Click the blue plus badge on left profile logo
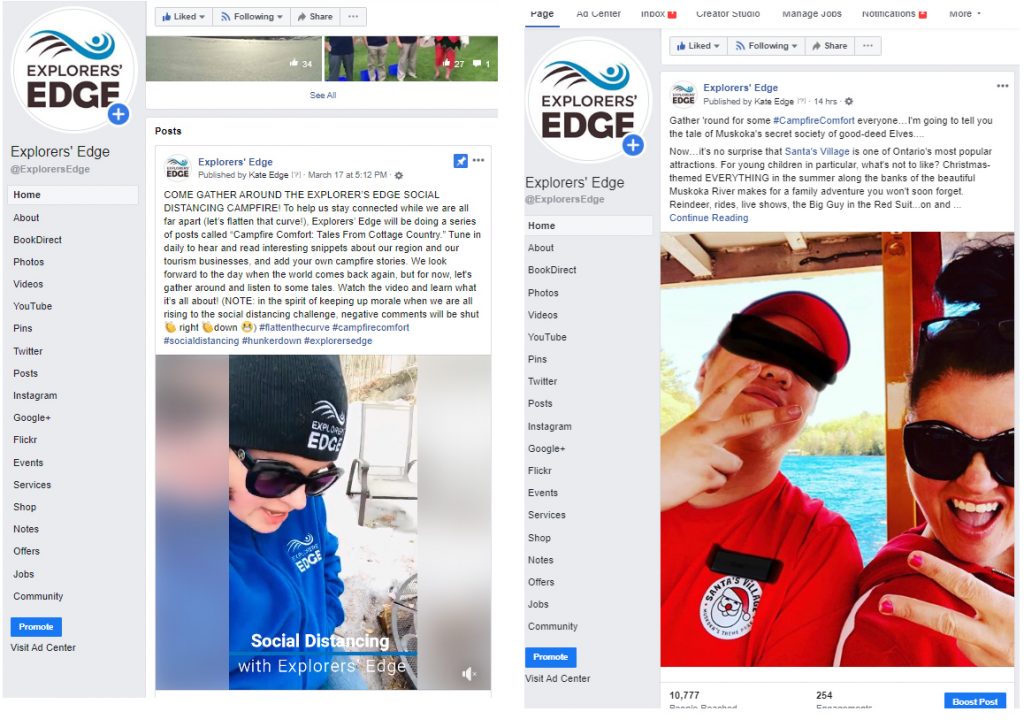 [x=118, y=114]
